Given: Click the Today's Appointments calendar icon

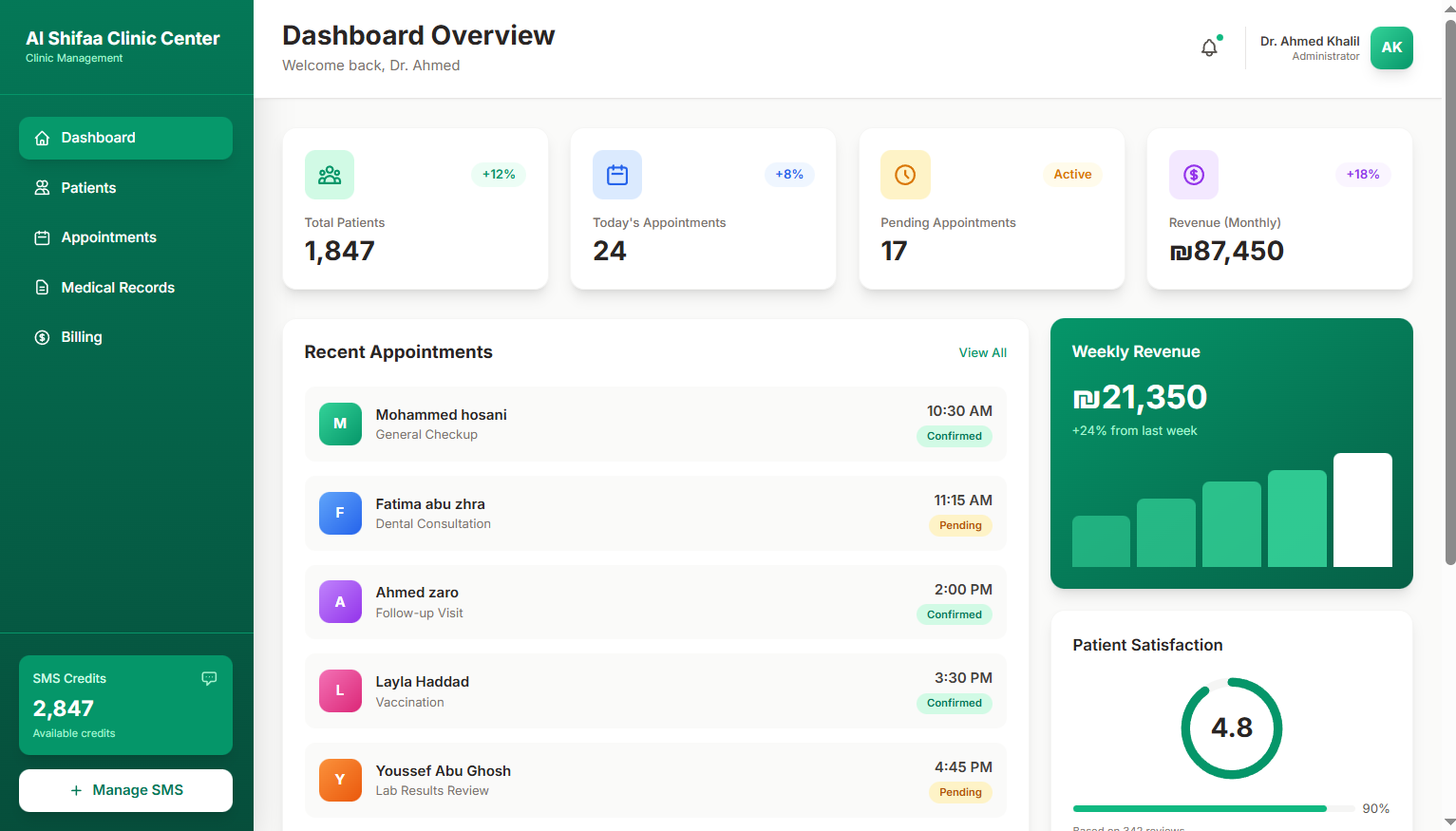Looking at the screenshot, I should [617, 175].
